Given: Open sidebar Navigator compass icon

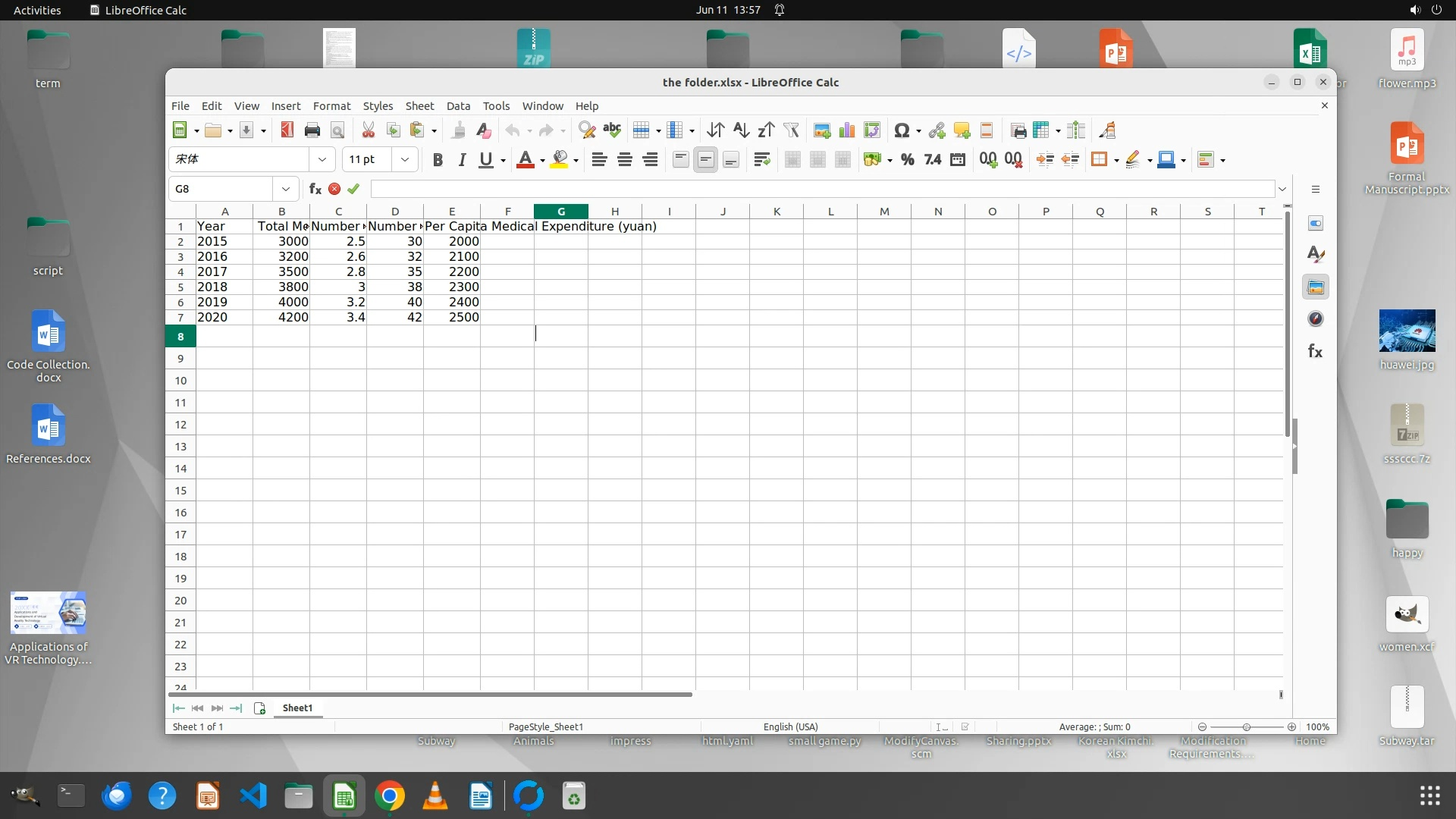Looking at the screenshot, I should tap(1316, 319).
